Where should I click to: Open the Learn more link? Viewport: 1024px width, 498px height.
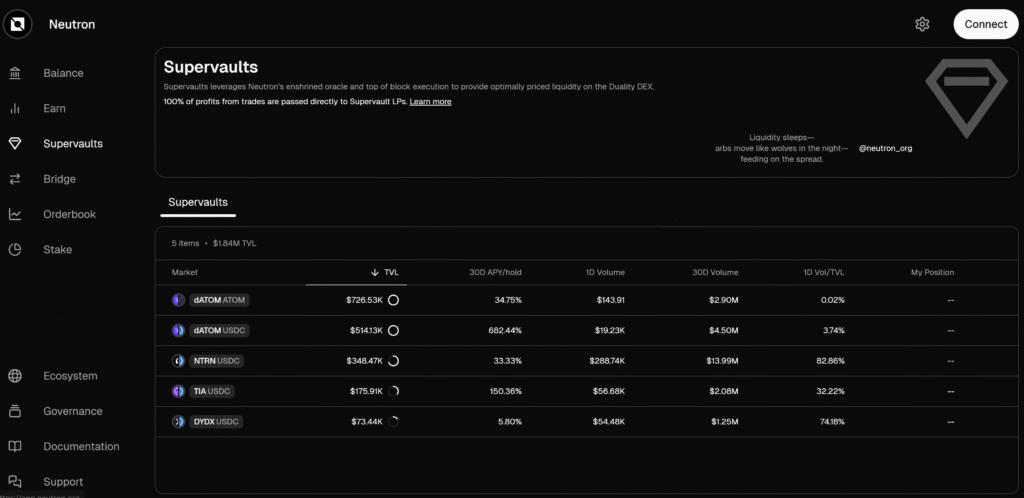pos(430,102)
